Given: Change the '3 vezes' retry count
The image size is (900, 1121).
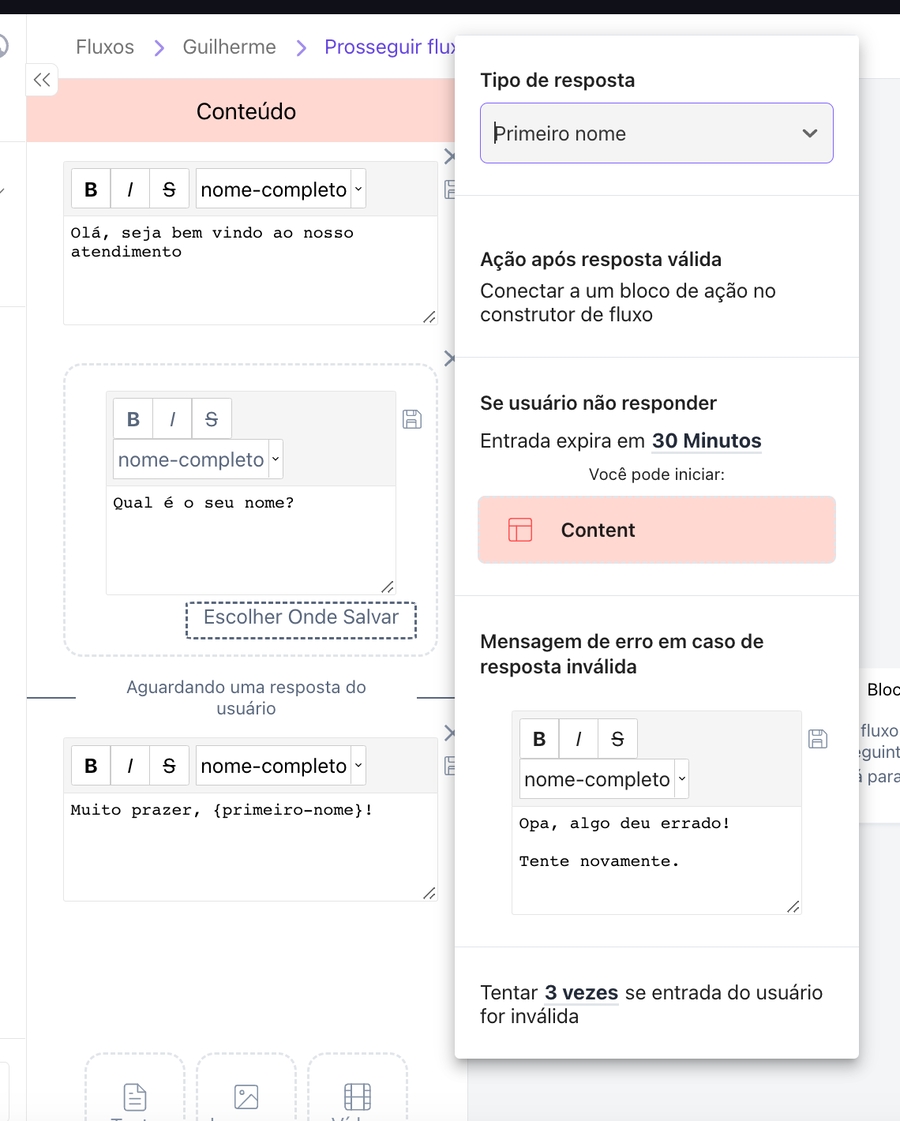Looking at the screenshot, I should pos(581,993).
